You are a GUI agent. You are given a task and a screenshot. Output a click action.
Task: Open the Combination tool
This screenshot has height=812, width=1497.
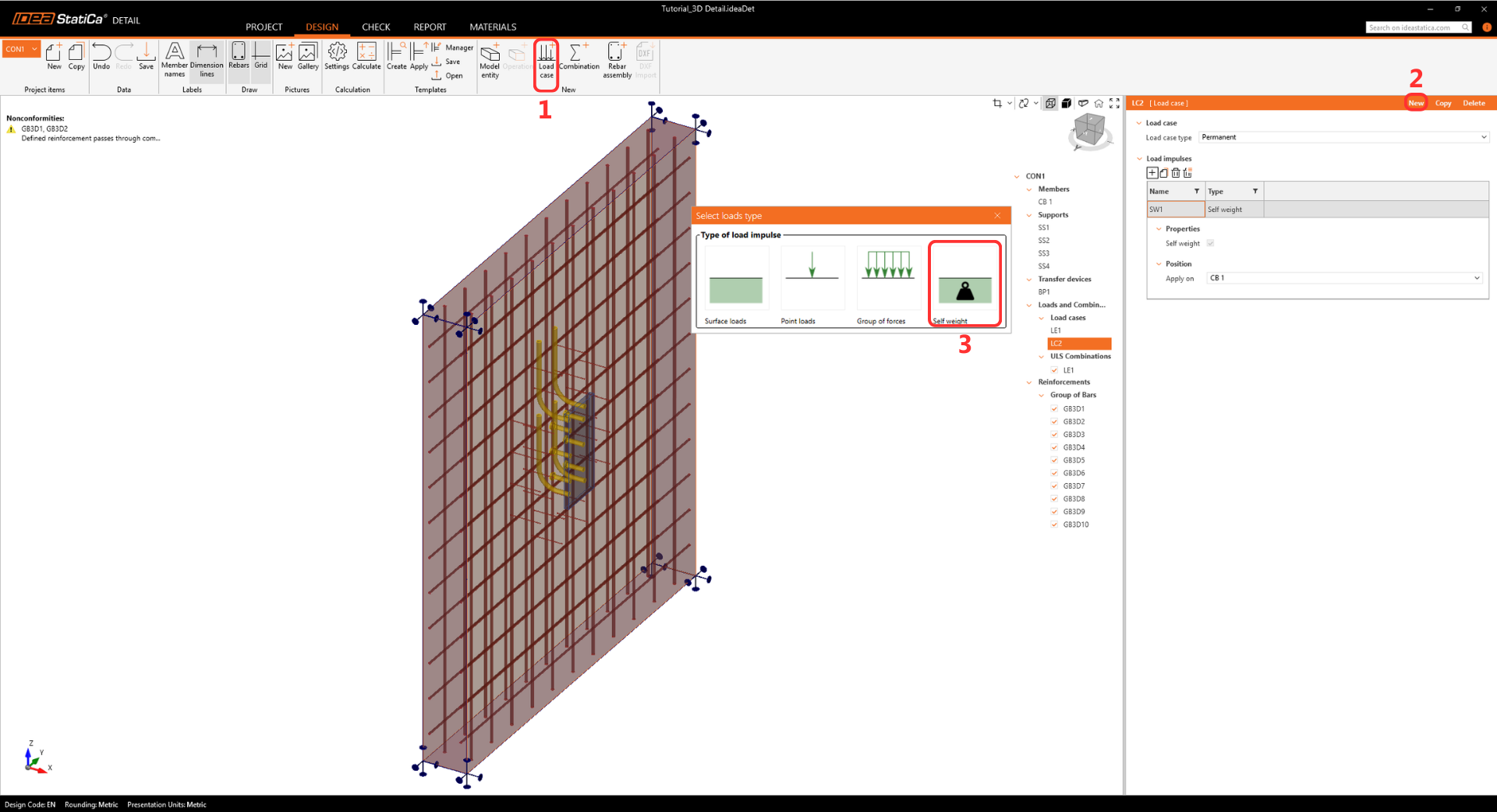pos(579,58)
